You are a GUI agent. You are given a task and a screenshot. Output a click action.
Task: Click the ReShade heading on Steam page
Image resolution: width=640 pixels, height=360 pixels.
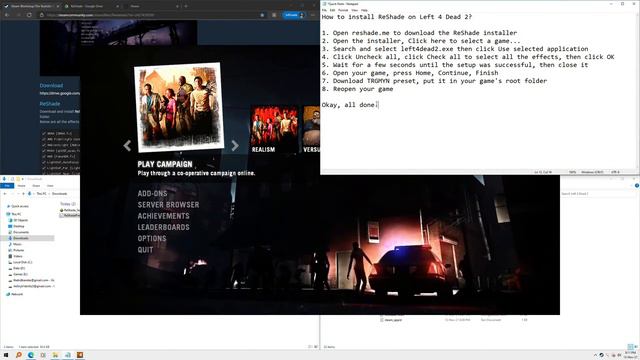click(x=50, y=104)
